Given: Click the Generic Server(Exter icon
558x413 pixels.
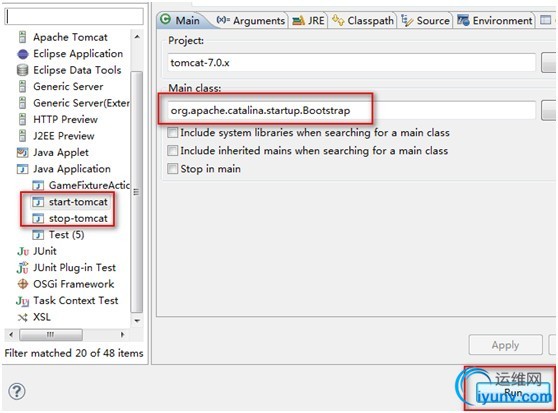Looking at the screenshot, I should click(22, 103).
